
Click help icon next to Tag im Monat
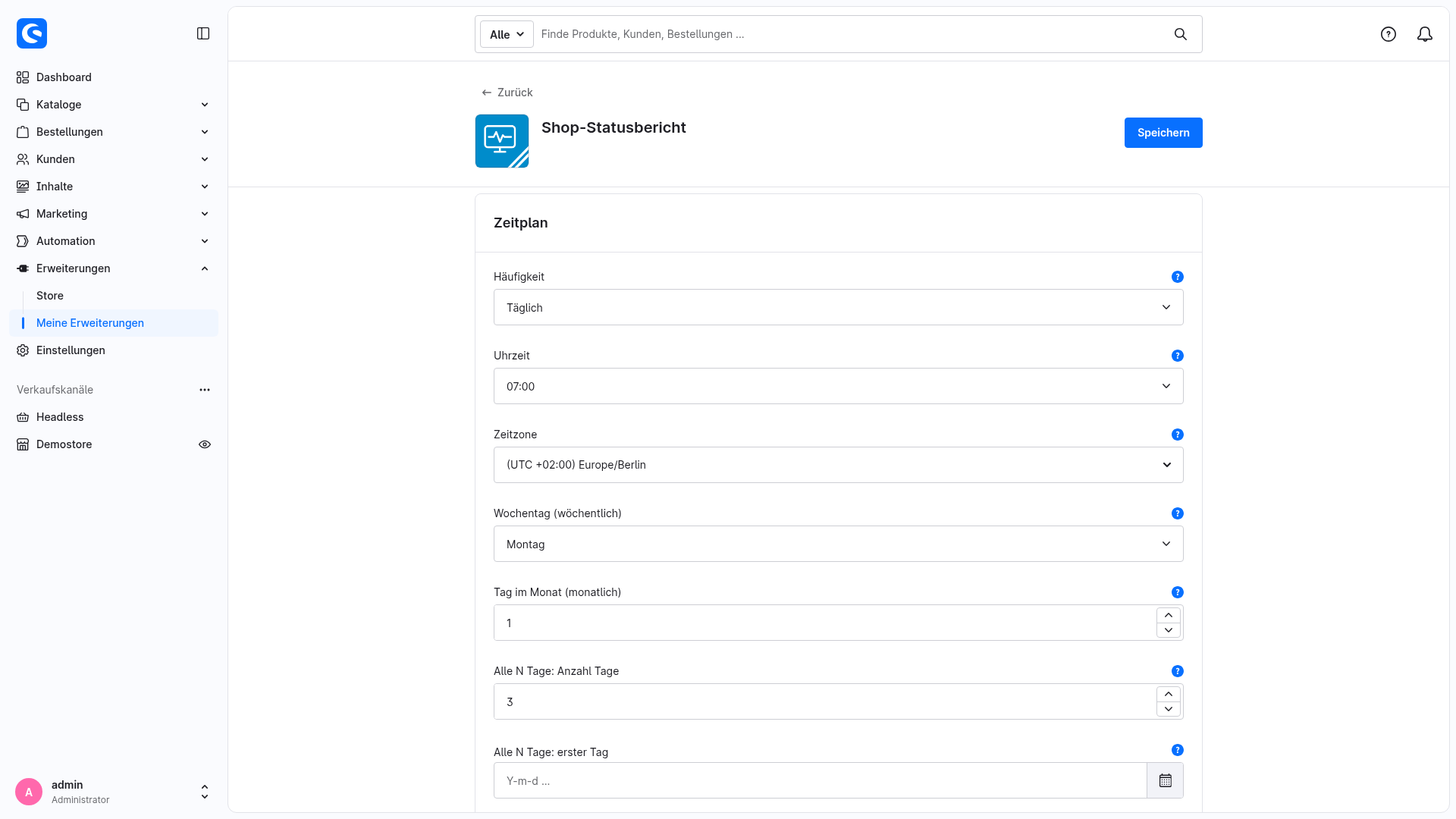1178,592
